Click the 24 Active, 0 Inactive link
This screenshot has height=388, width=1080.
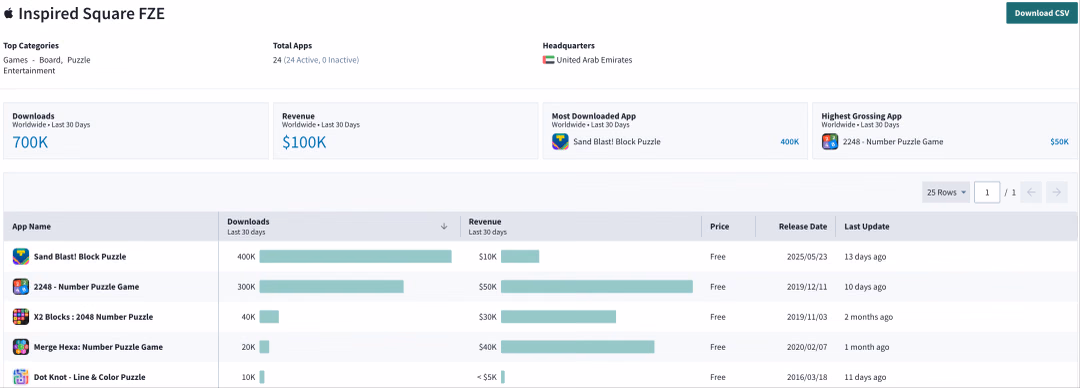point(321,60)
